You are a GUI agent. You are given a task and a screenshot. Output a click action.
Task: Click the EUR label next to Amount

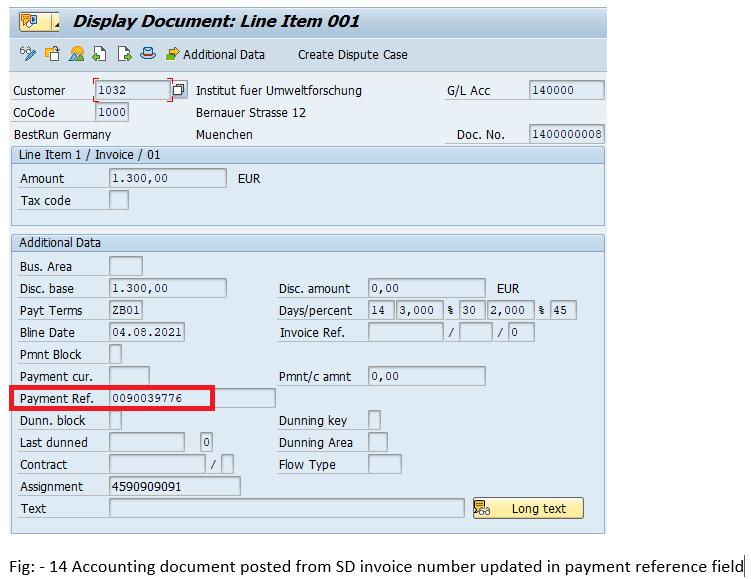[x=249, y=179]
